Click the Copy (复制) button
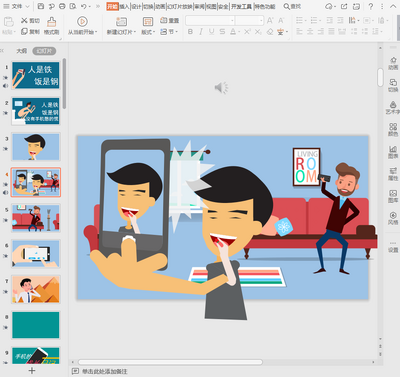The image size is (400, 377). (x=30, y=32)
